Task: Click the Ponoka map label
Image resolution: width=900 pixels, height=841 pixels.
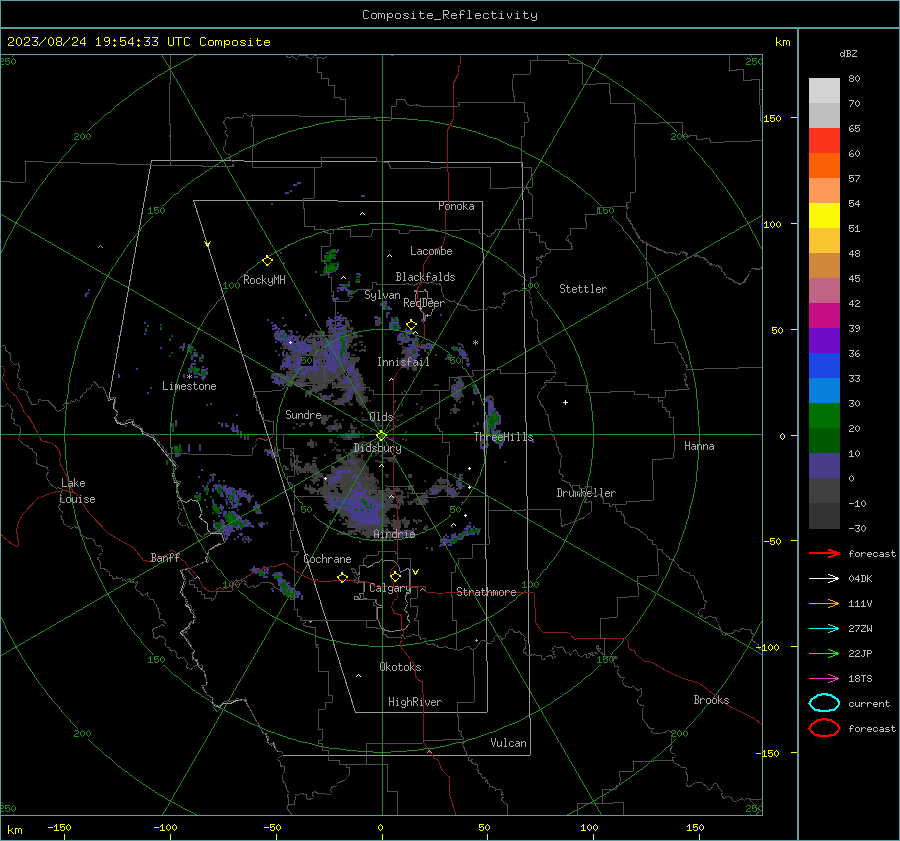Action: 456,206
